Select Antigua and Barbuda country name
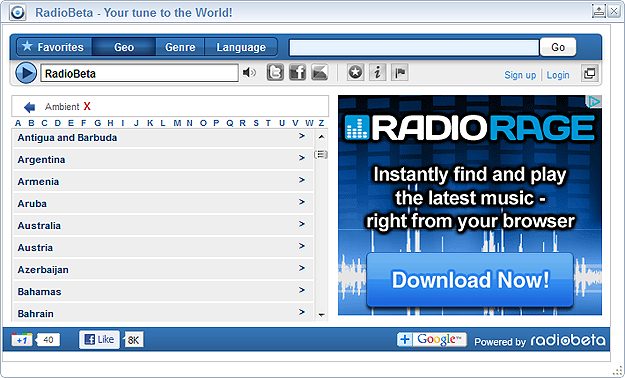 tap(67, 138)
